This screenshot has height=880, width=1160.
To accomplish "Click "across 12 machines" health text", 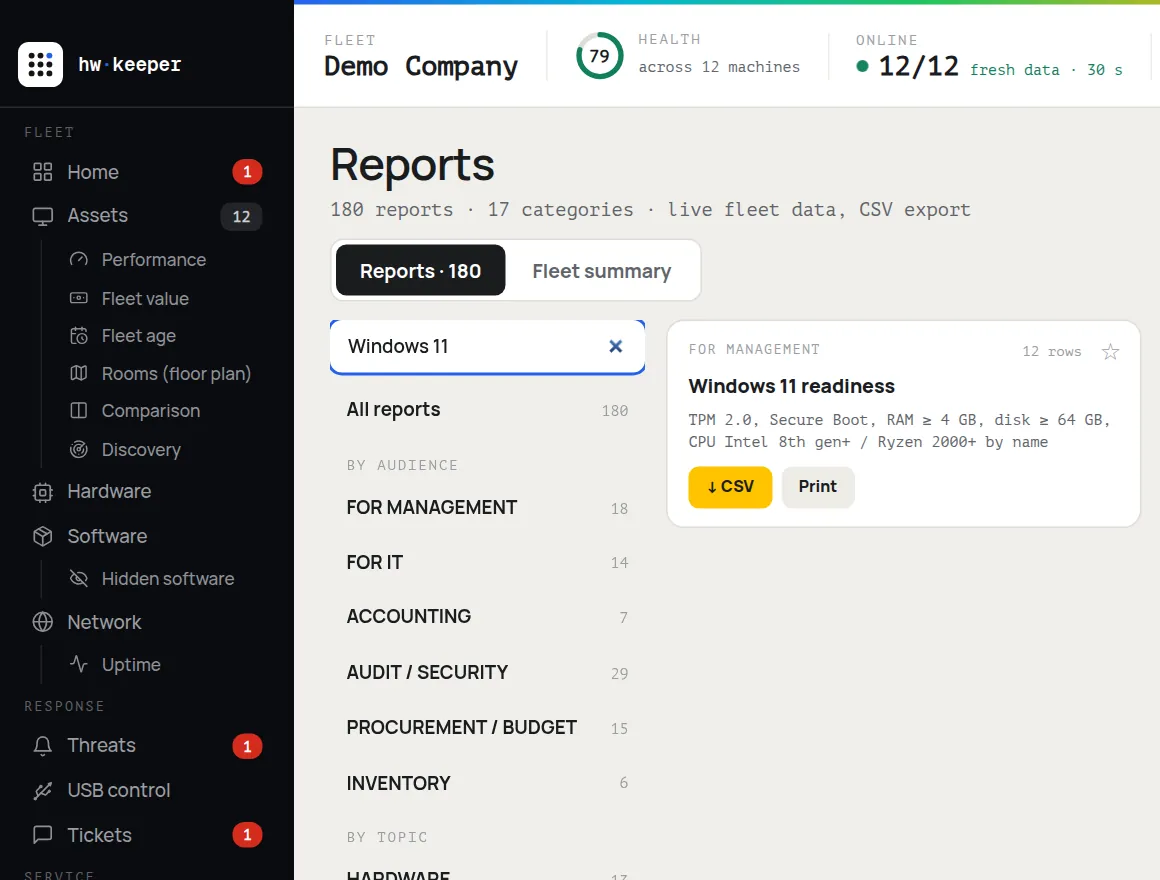I will point(719,67).
